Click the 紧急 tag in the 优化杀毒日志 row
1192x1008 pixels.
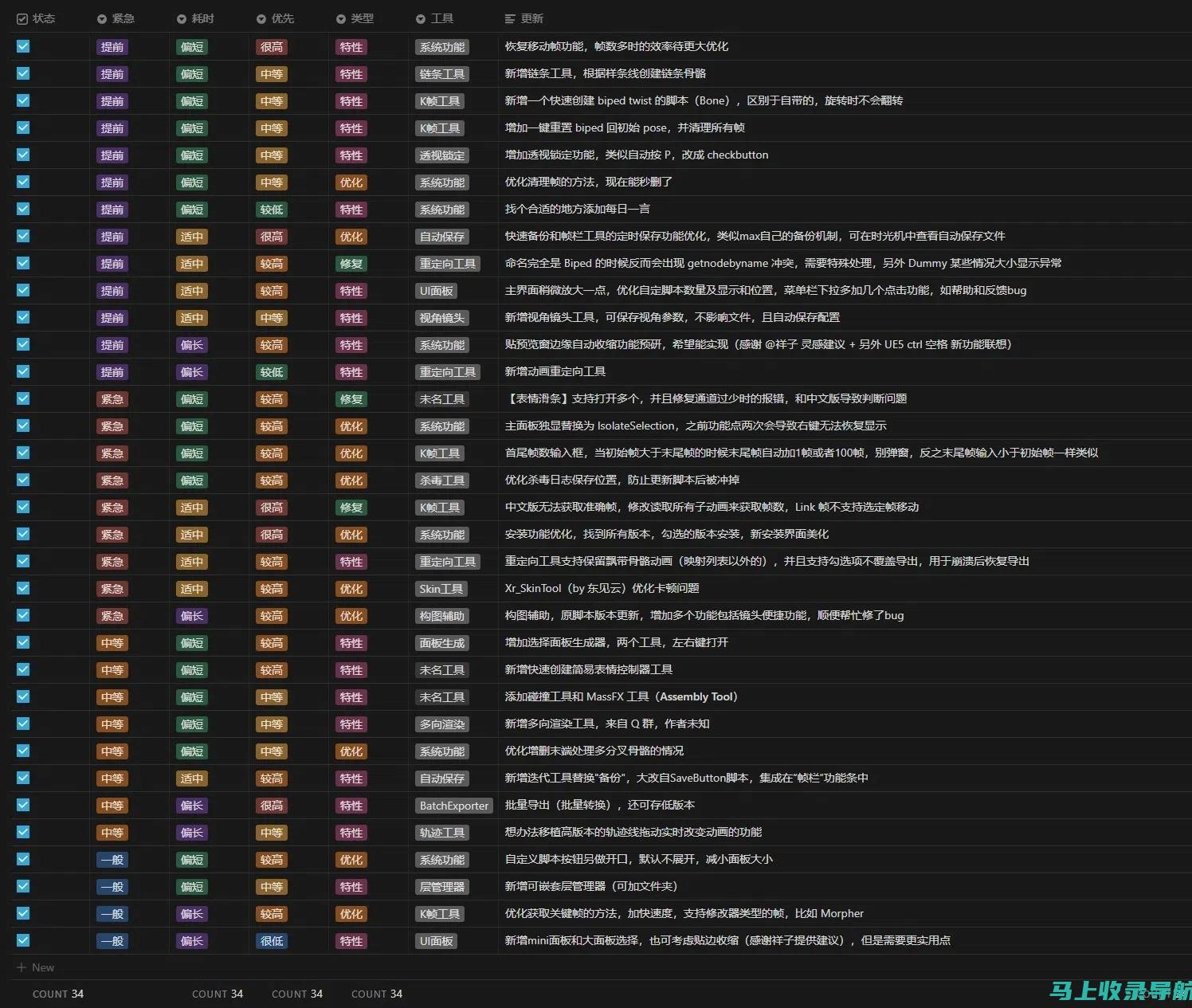(x=112, y=480)
